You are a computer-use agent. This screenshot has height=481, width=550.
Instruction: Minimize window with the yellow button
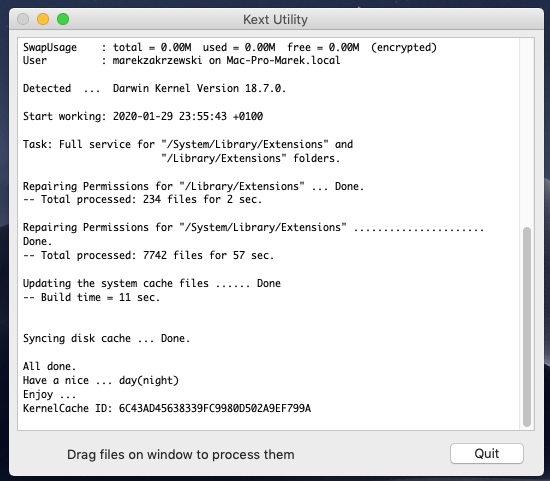pyautogui.click(x=43, y=19)
